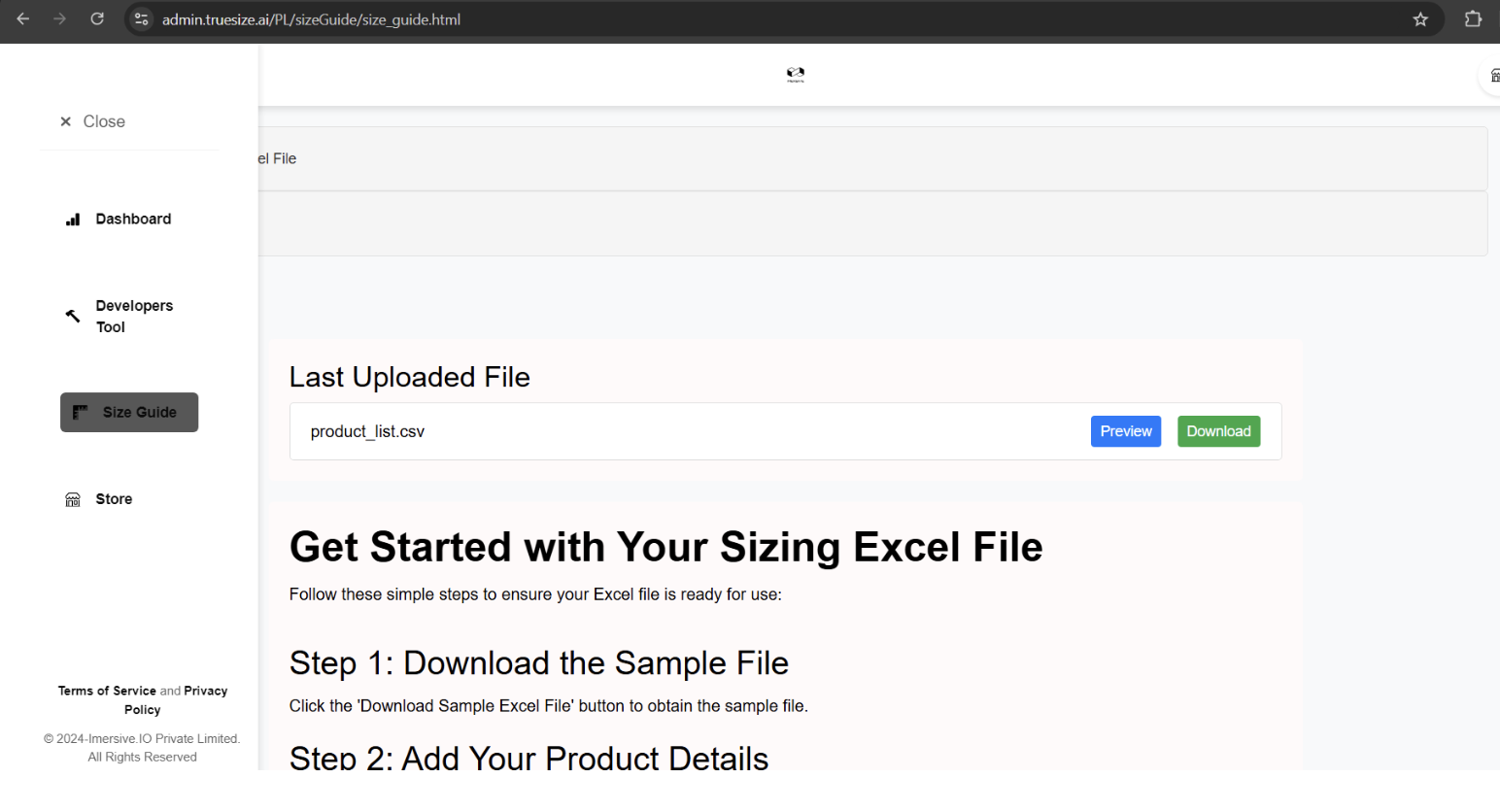
Task: Click the Dashboard bar chart icon
Action: point(73,220)
